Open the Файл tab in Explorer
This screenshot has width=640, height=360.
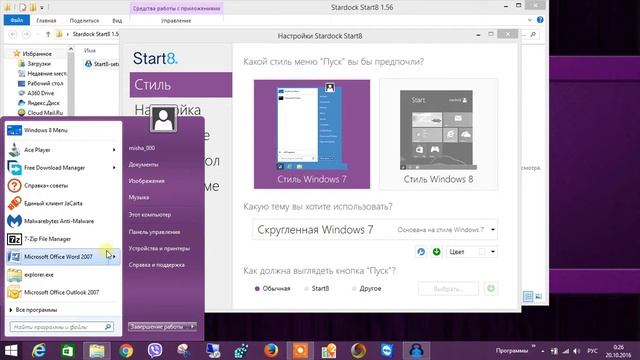17,20
